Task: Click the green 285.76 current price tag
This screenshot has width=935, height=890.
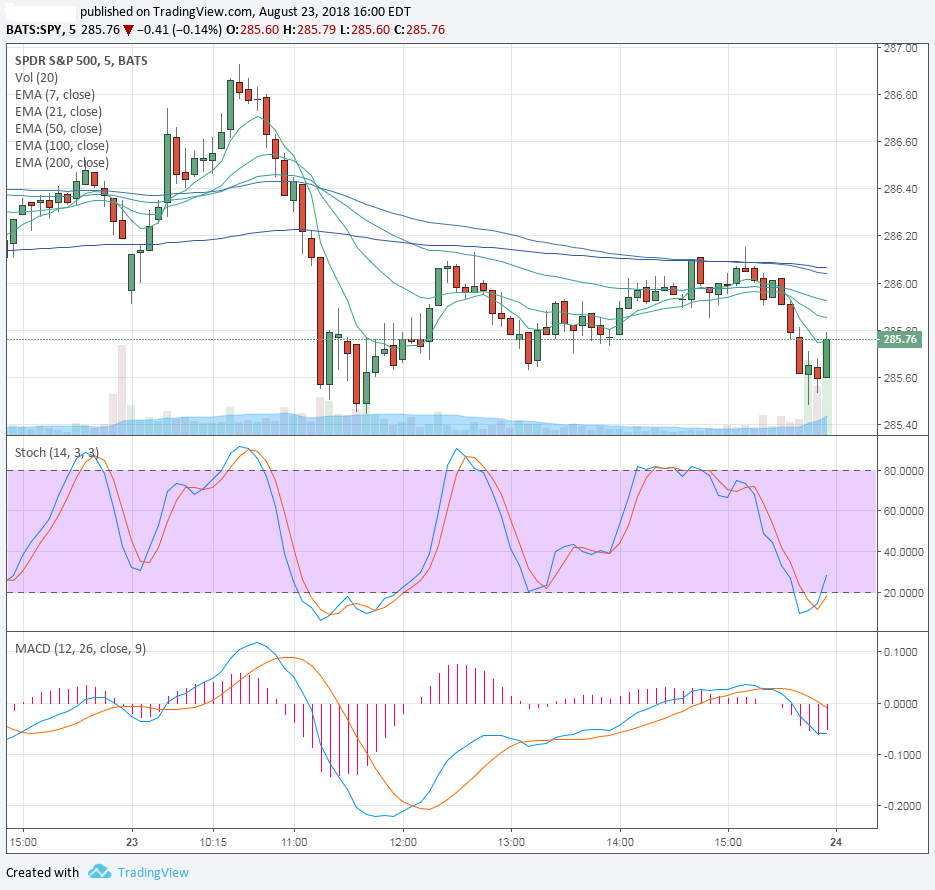Action: pos(900,339)
